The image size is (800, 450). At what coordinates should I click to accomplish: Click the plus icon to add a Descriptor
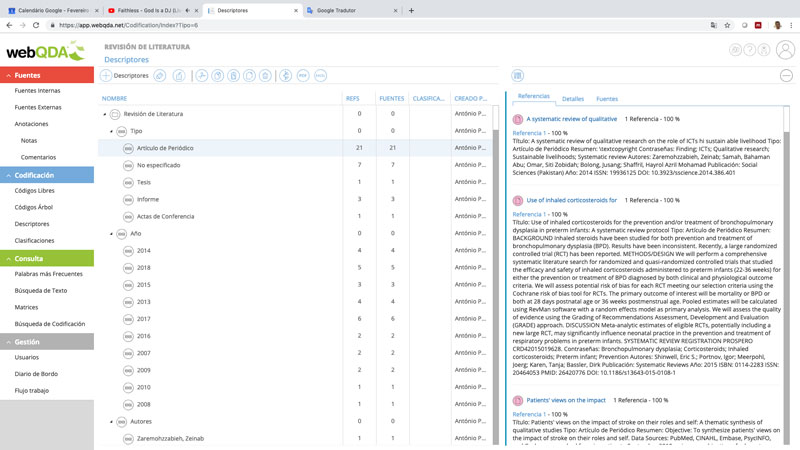[x=106, y=76]
